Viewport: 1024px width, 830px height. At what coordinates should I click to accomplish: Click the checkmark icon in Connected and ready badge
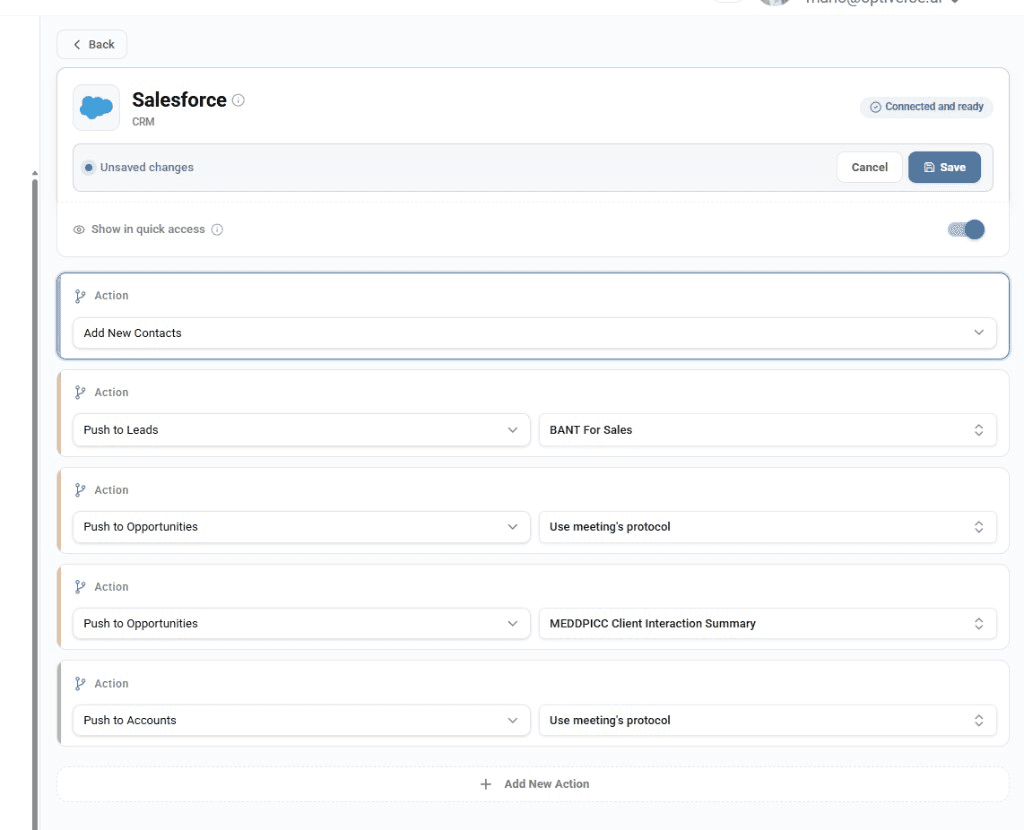[875, 107]
